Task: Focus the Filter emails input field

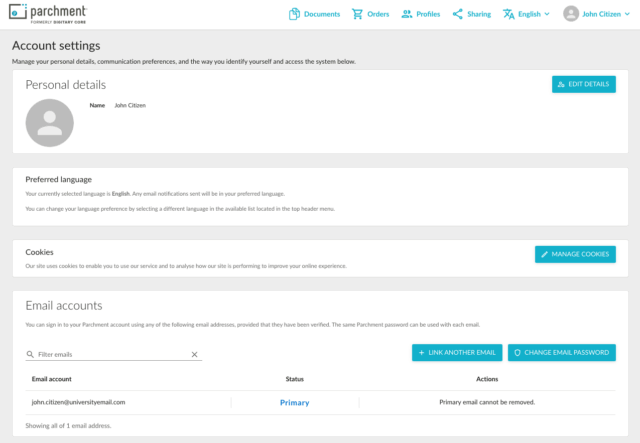Action: click(110, 354)
